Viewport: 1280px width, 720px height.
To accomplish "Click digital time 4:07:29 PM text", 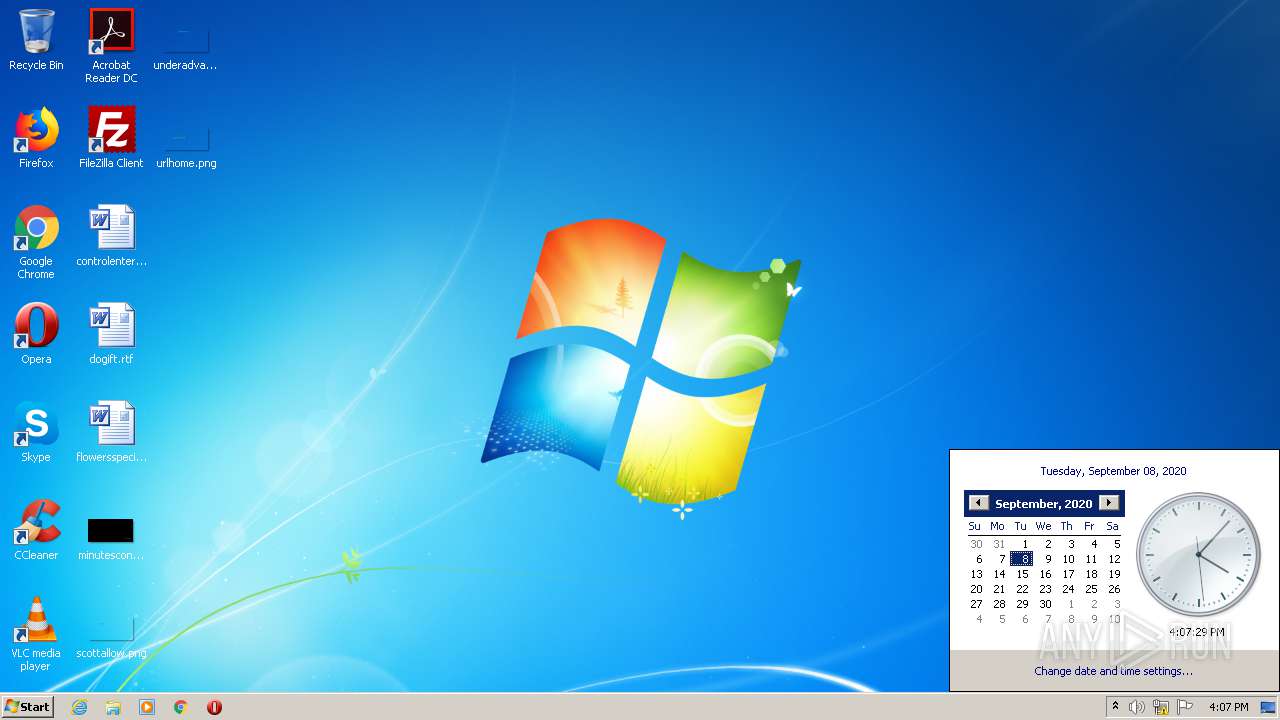I will click(1197, 632).
